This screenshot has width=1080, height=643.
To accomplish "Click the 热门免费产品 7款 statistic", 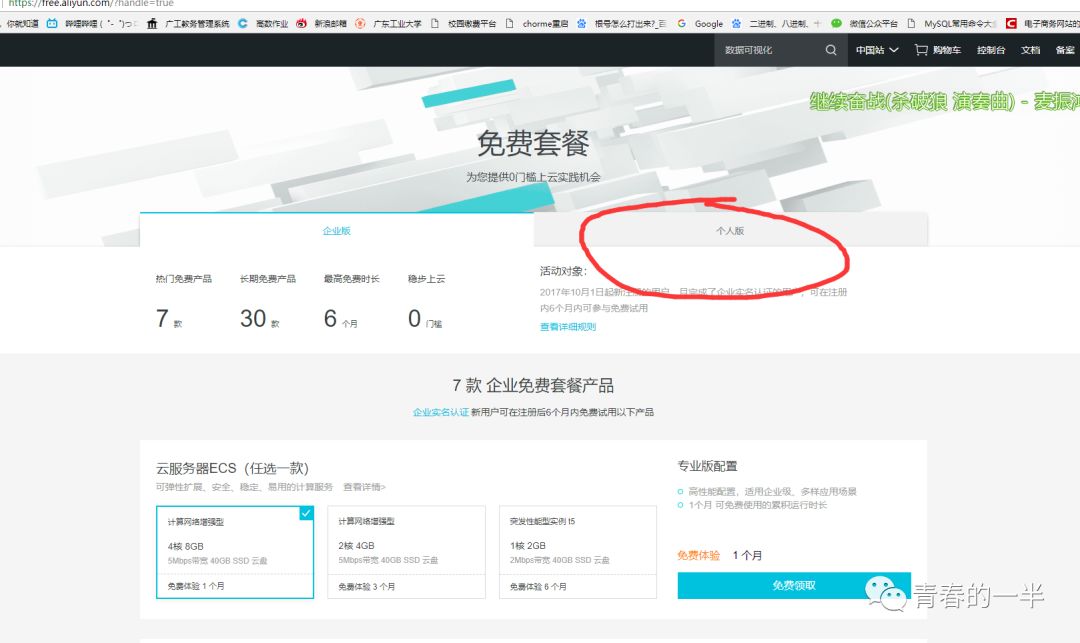I will click(183, 303).
